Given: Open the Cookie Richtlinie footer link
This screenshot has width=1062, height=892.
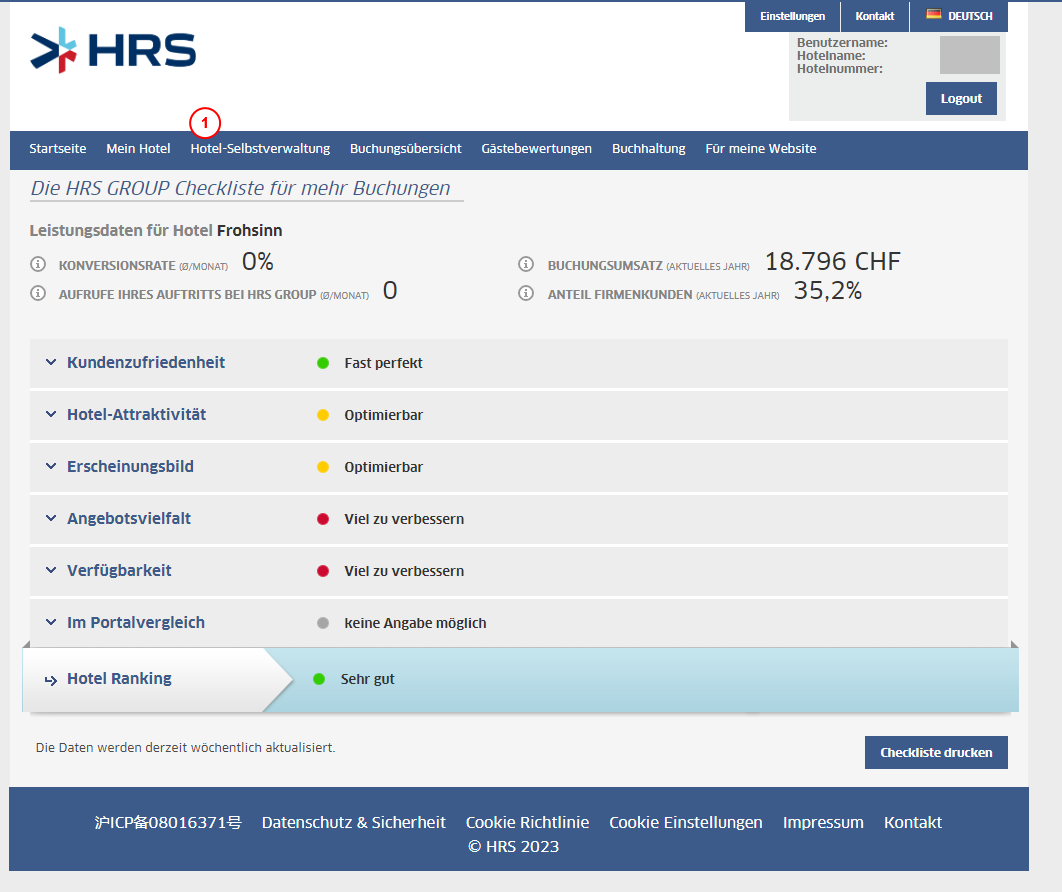Looking at the screenshot, I should click(527, 822).
